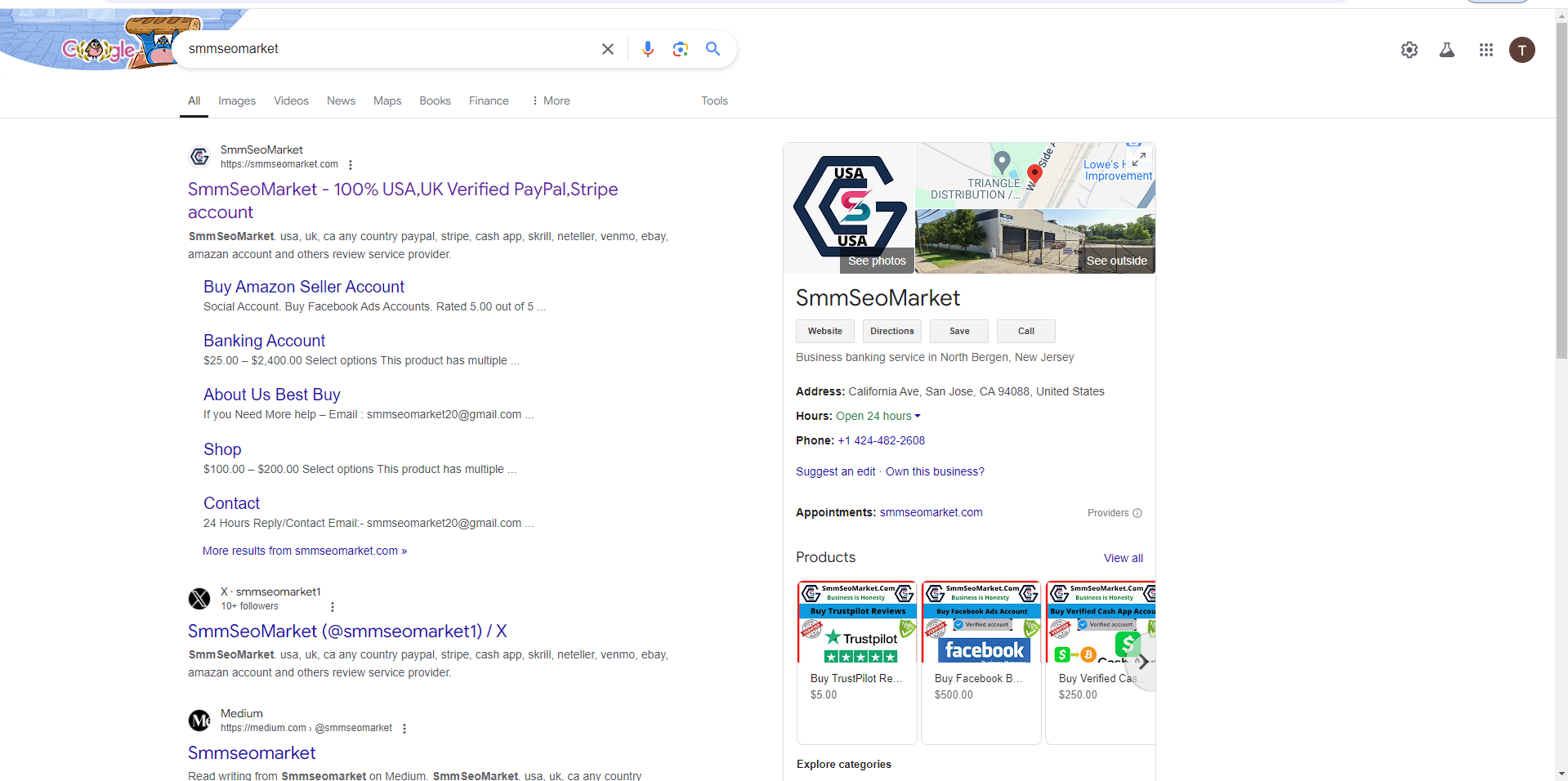Viewport: 1568px width, 781px height.
Task: Click the Save button in knowledge panel
Action: click(x=959, y=331)
